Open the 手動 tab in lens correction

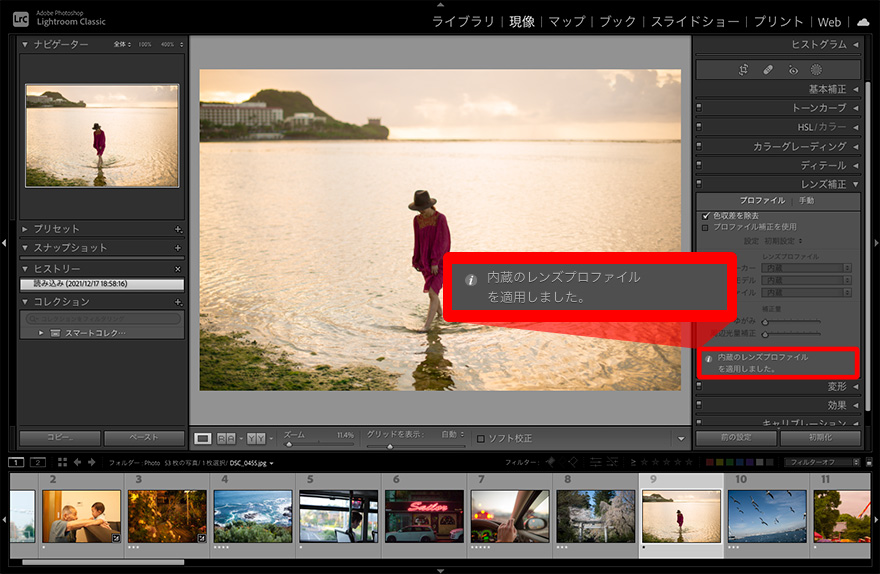pyautogui.click(x=806, y=201)
